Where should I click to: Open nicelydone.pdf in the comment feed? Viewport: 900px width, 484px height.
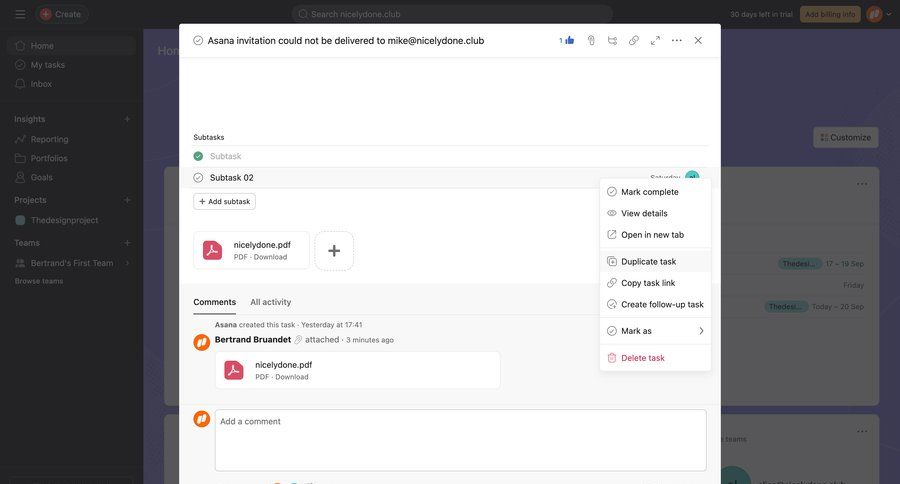(x=358, y=370)
